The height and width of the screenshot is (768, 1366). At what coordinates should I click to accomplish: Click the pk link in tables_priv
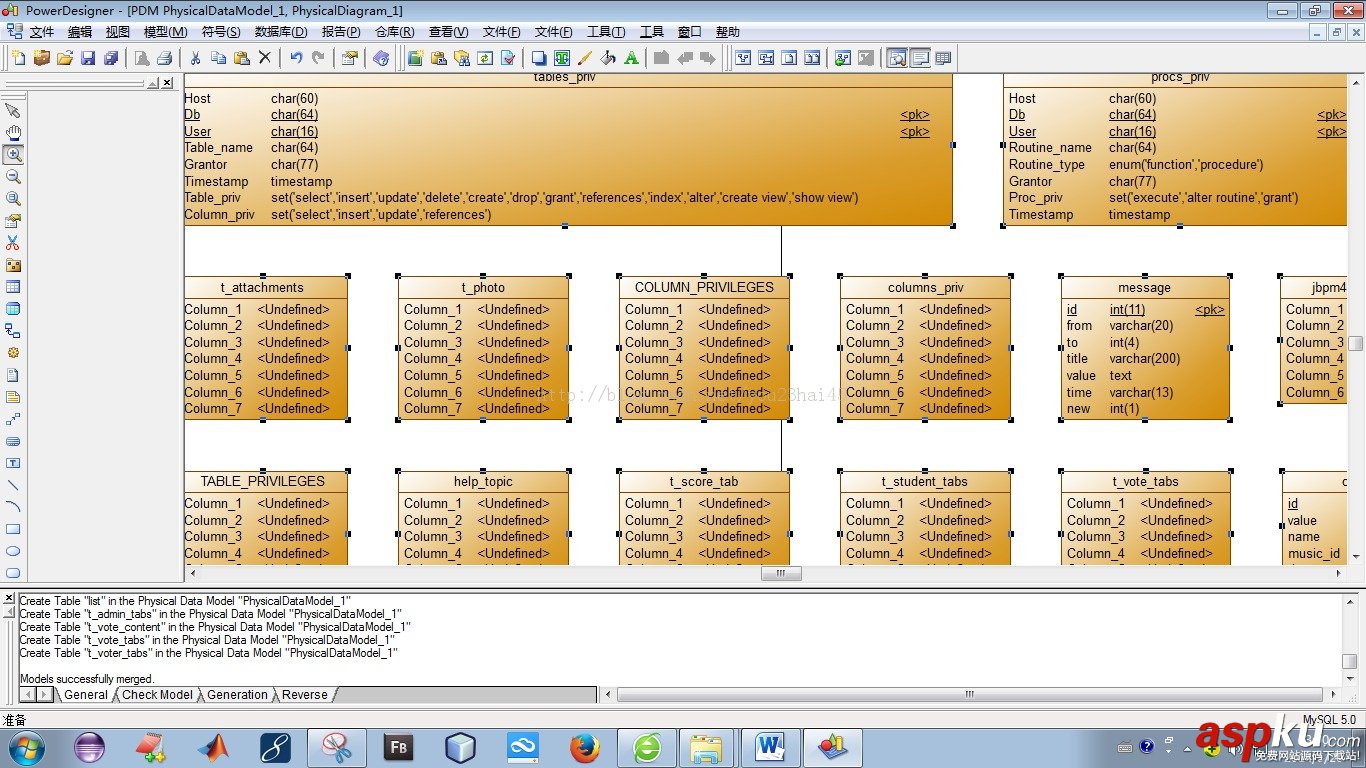pyautogui.click(x=913, y=114)
